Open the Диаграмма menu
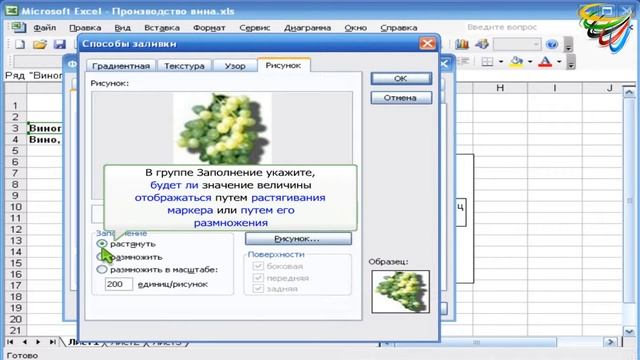 coord(307,28)
